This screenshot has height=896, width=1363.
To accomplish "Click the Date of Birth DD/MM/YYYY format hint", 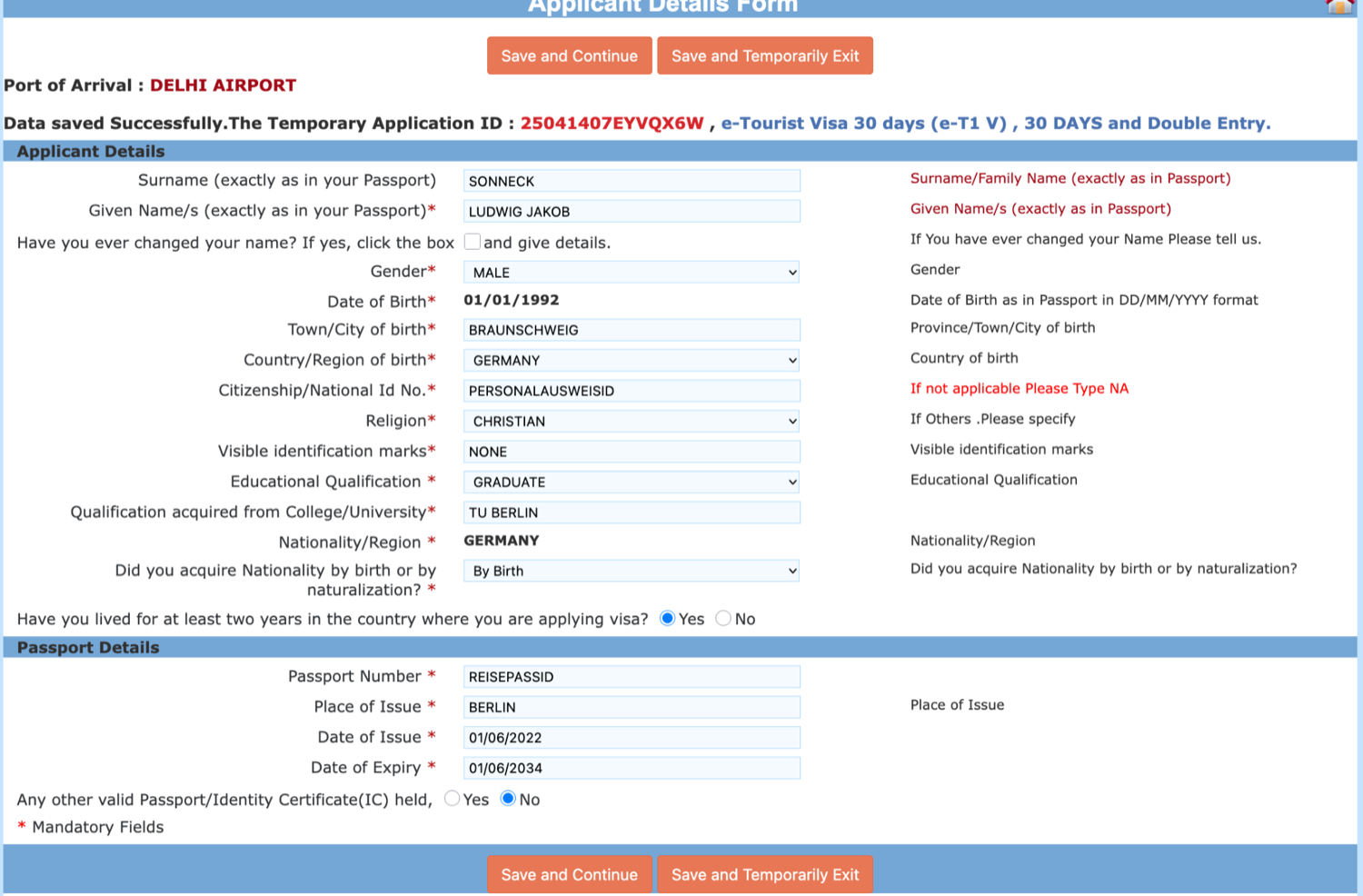I will pos(1084,300).
